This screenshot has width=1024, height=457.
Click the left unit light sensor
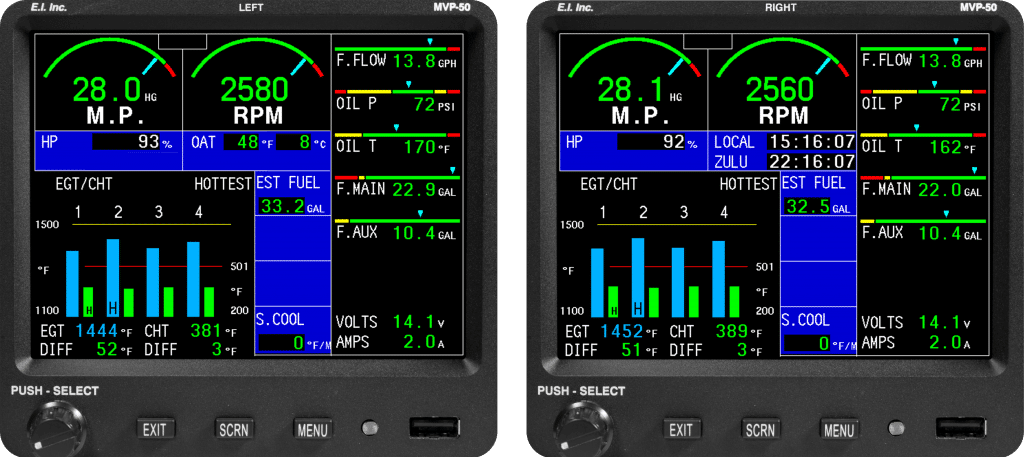tap(370, 428)
